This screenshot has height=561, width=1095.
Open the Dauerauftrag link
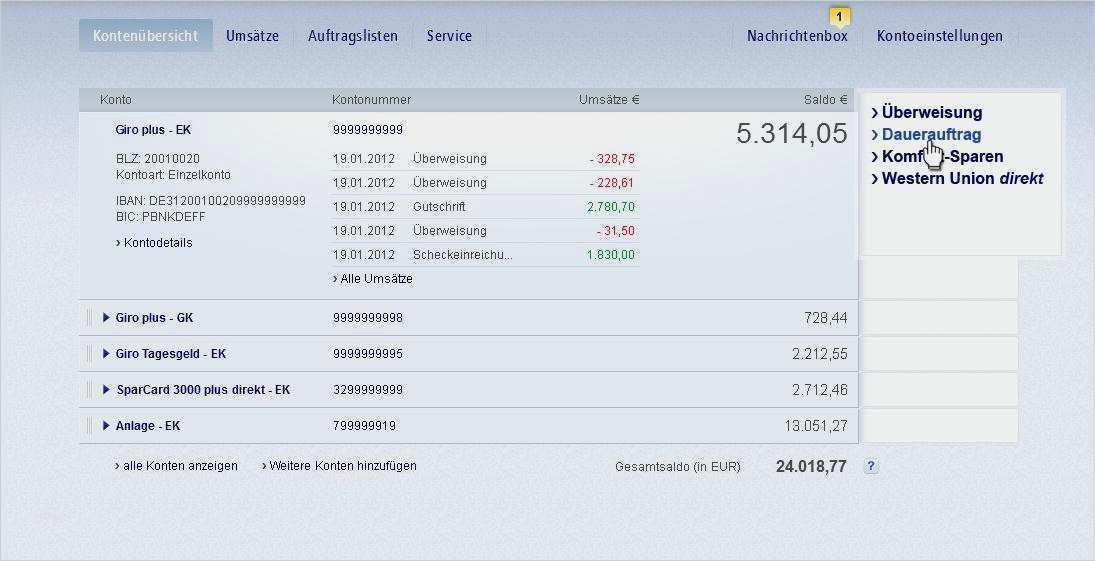(930, 135)
